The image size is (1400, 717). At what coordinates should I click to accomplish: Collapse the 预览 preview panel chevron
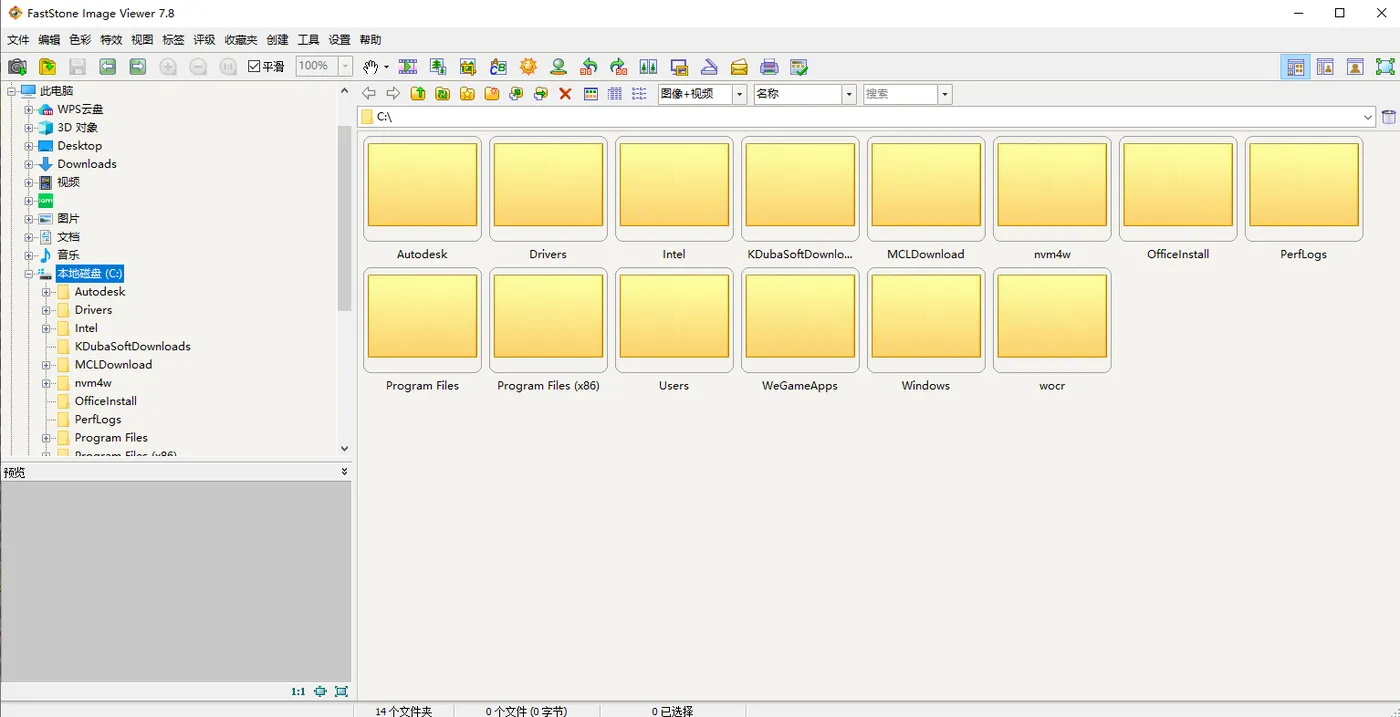click(344, 472)
